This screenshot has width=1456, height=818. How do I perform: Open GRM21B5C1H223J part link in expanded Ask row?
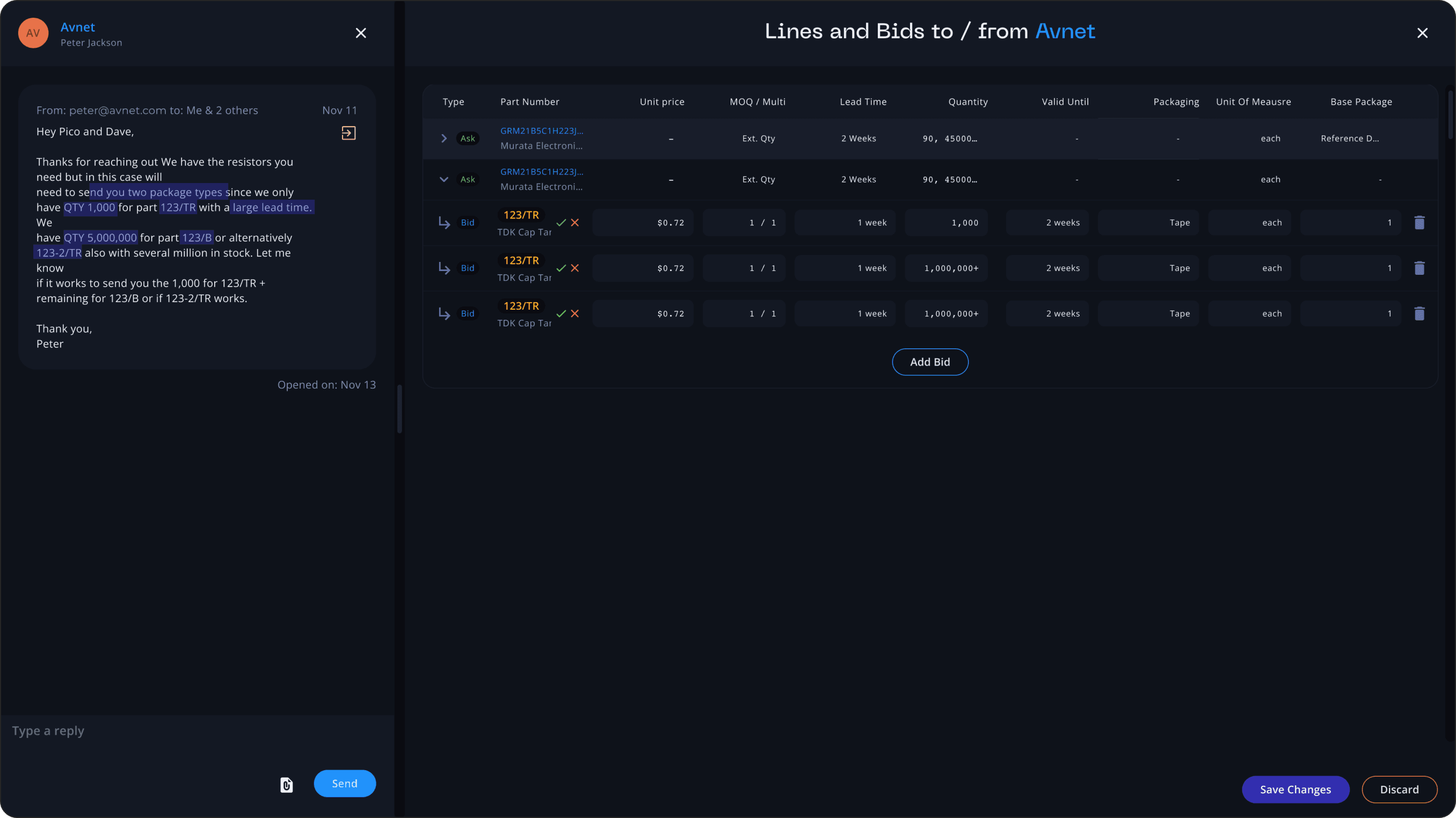[542, 172]
